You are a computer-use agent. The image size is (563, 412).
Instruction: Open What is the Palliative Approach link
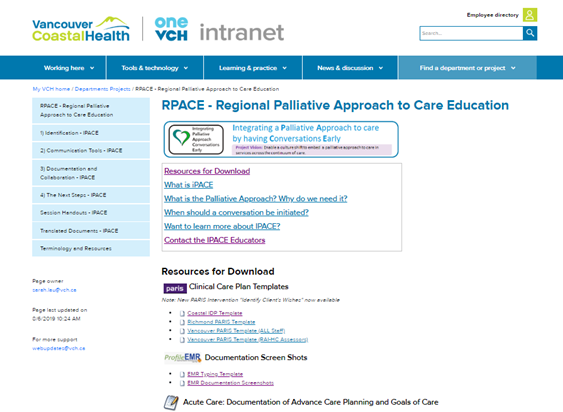[256, 199]
